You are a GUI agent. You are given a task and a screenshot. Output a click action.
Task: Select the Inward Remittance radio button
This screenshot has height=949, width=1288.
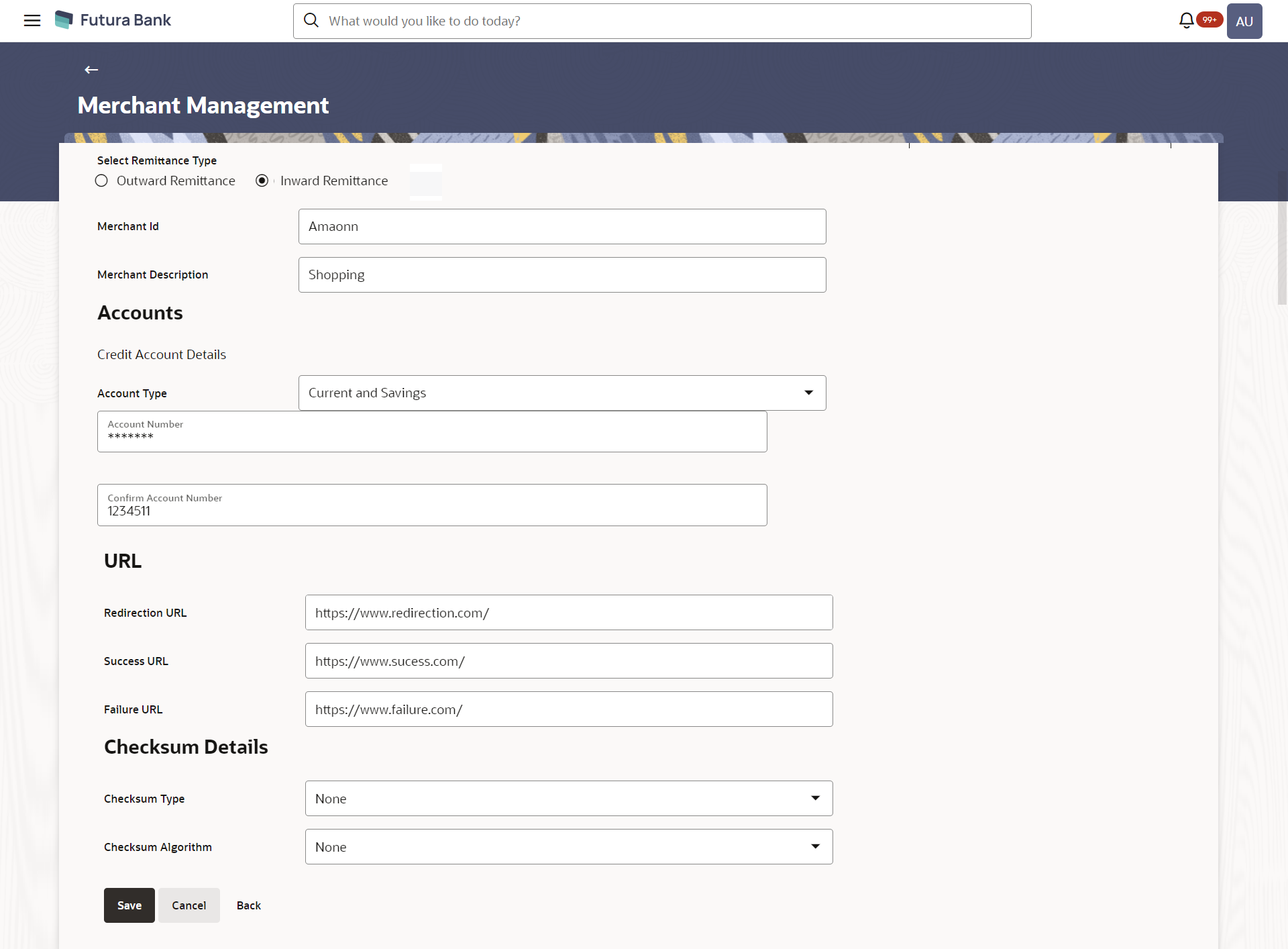pos(262,181)
